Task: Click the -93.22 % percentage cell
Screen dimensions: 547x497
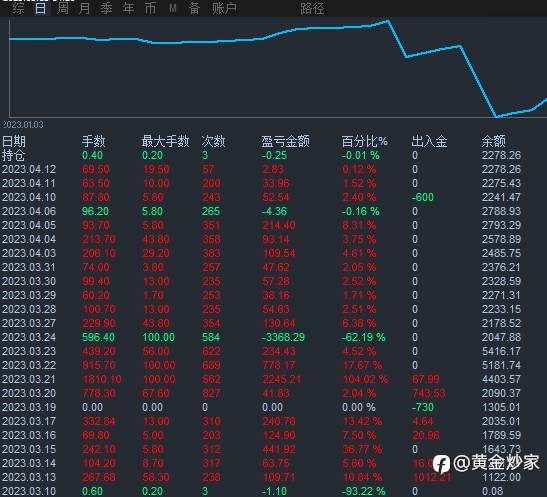Action: [364, 491]
